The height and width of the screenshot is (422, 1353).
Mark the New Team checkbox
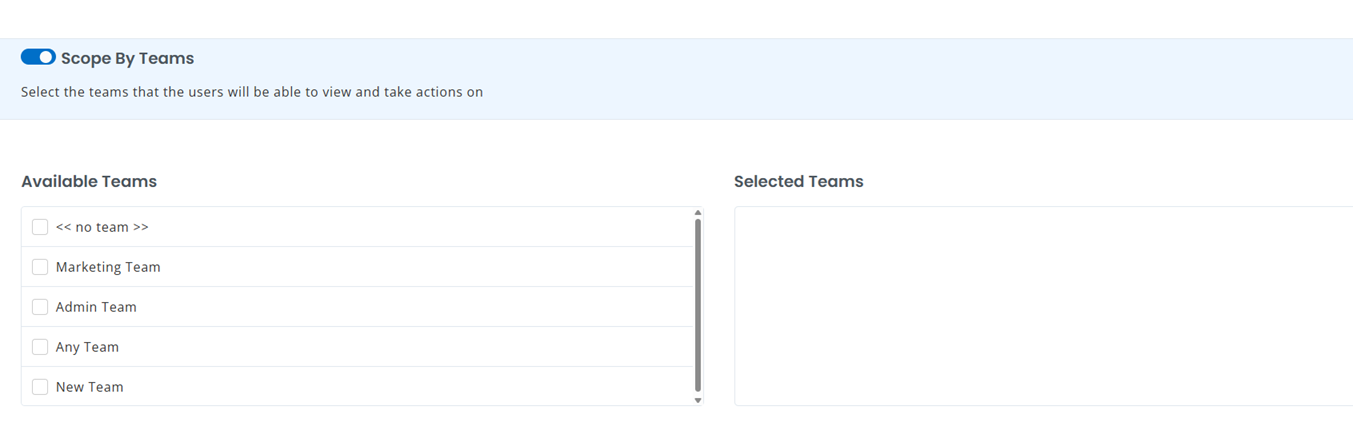pos(40,387)
